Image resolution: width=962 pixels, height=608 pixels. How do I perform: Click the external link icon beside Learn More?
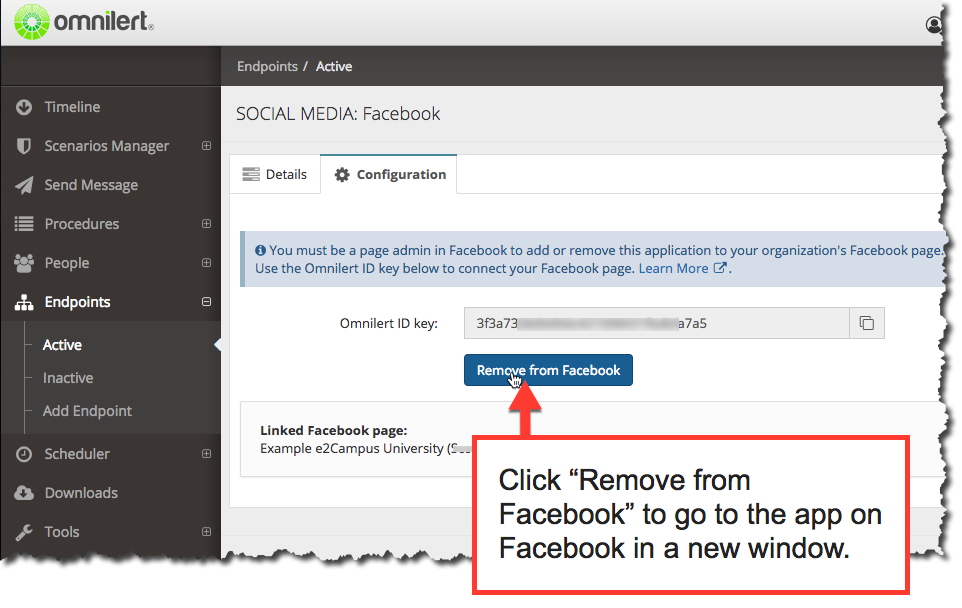[720, 268]
